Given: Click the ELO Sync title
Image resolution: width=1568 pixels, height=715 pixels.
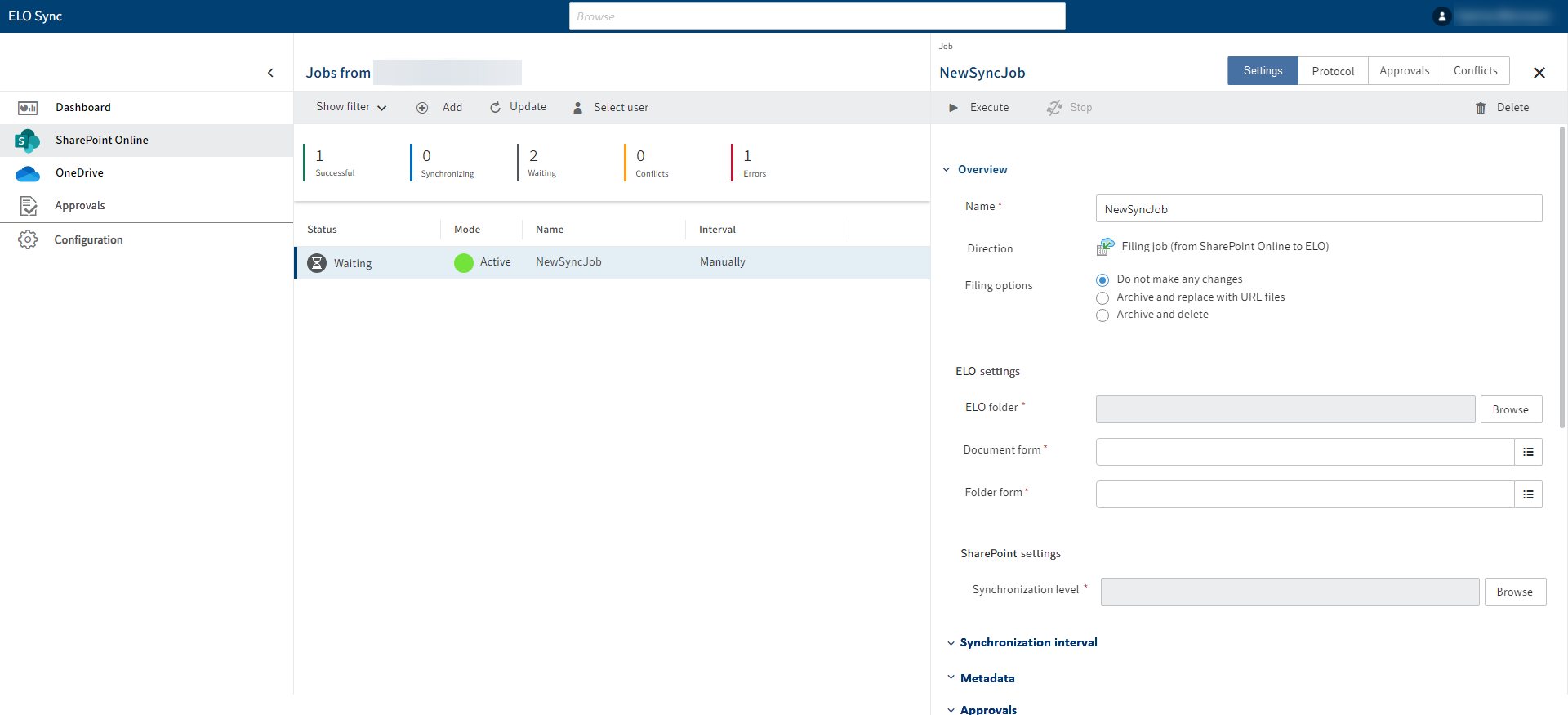Looking at the screenshot, I should coord(35,16).
